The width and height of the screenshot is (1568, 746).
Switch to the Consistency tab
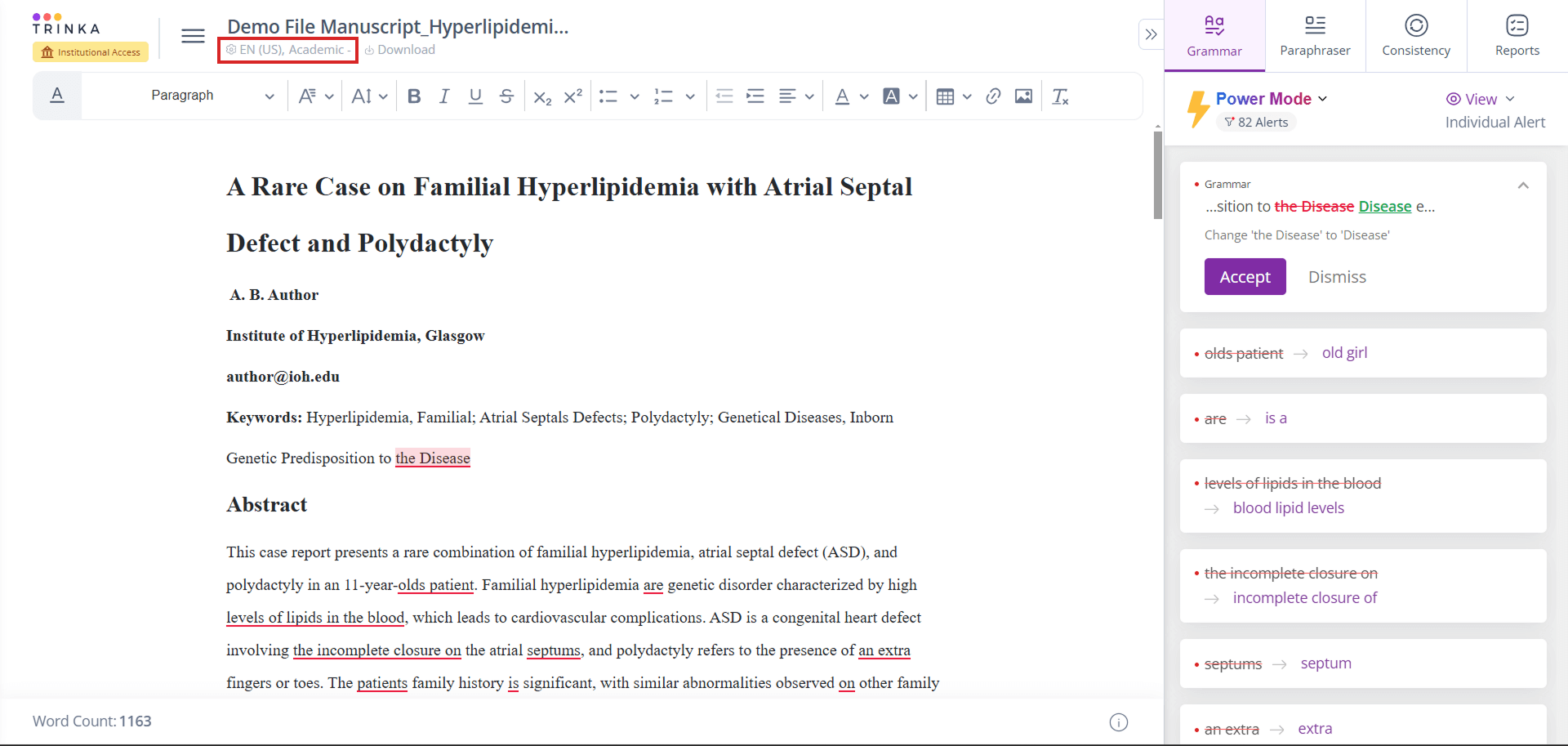coord(1416,36)
